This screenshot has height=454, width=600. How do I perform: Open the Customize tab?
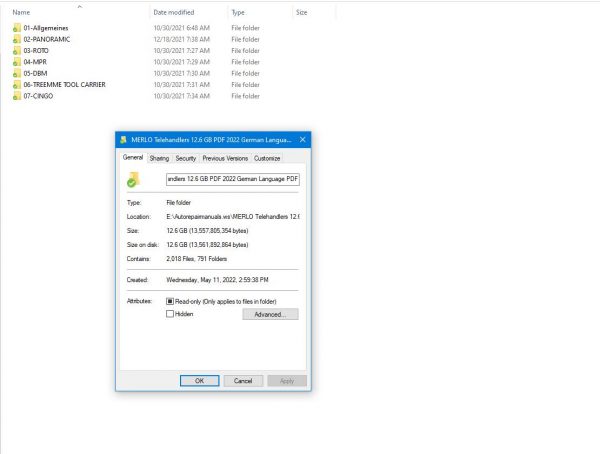pos(267,158)
